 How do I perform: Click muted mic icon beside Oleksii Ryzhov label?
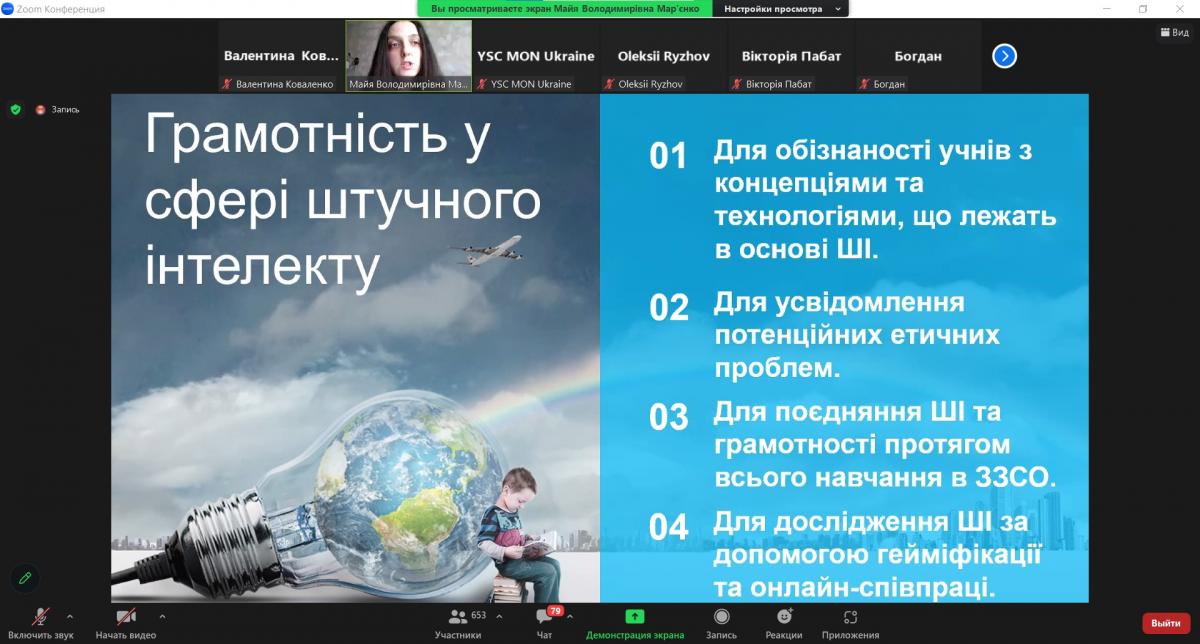tap(608, 85)
